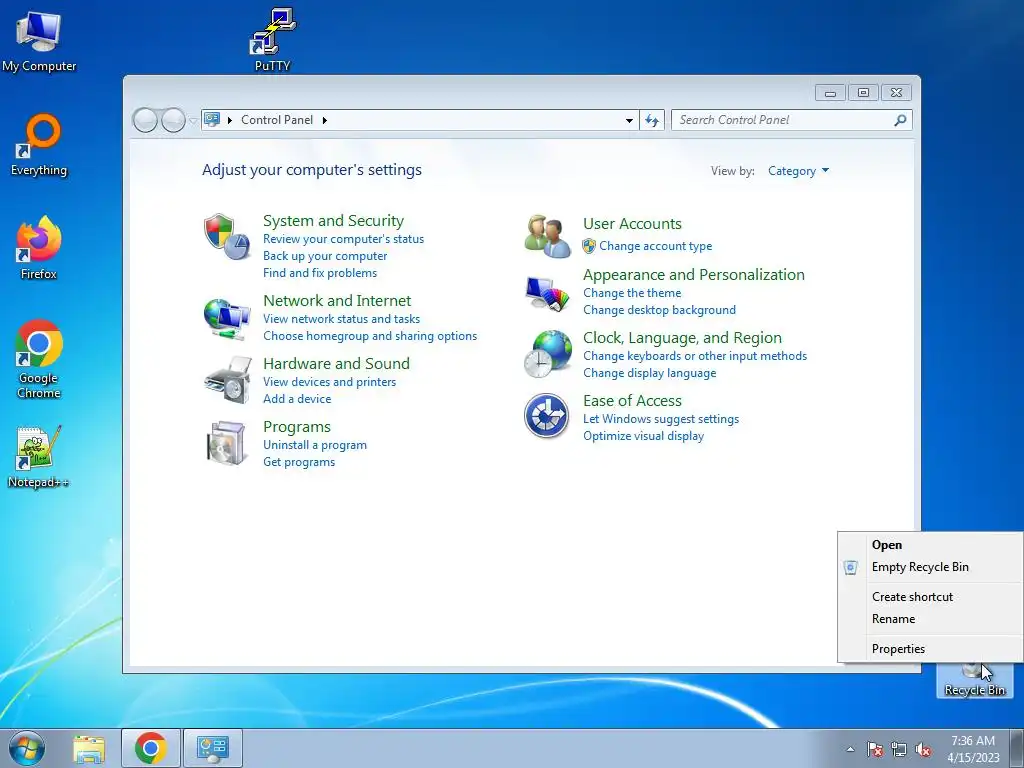Viewport: 1024px width, 768px height.
Task: Click Control Panel breadcrumb in address bar
Action: click(277, 120)
